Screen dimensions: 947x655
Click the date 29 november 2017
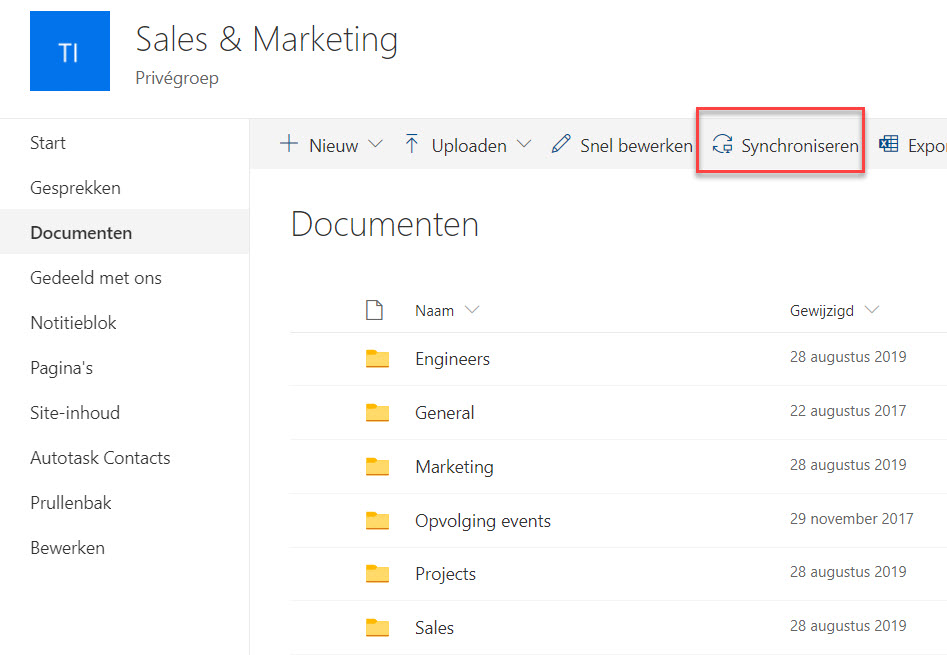(852, 519)
